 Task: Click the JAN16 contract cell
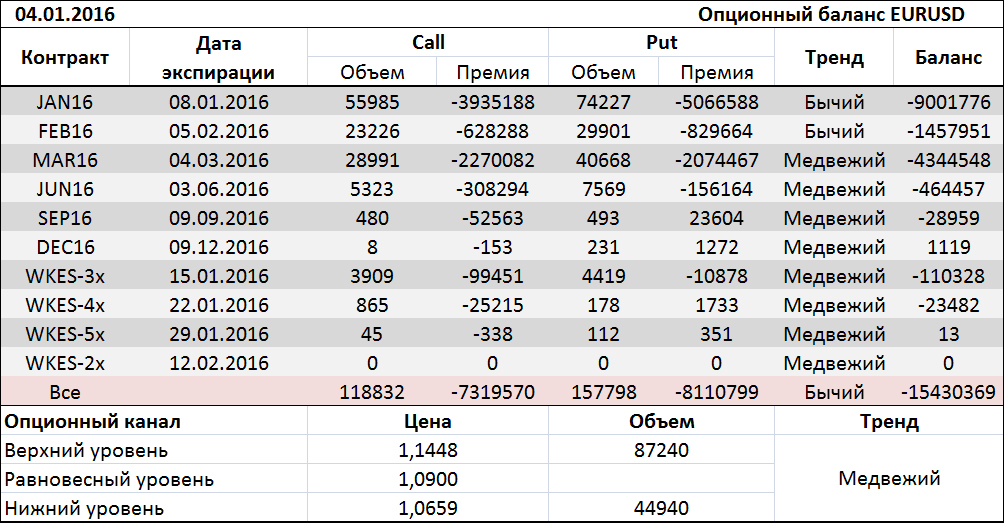pyautogui.click(x=65, y=102)
